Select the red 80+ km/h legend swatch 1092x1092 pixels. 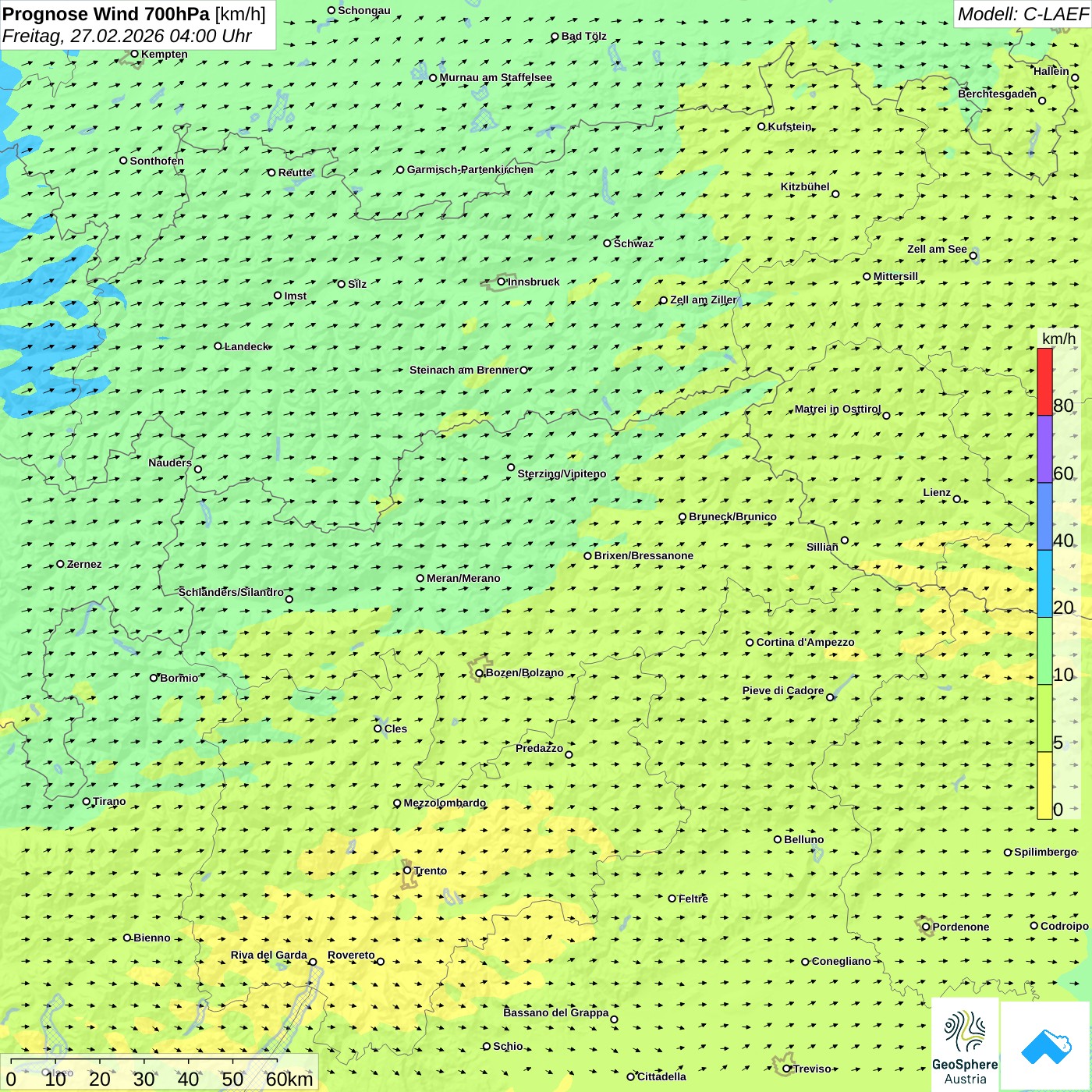coord(1044,381)
